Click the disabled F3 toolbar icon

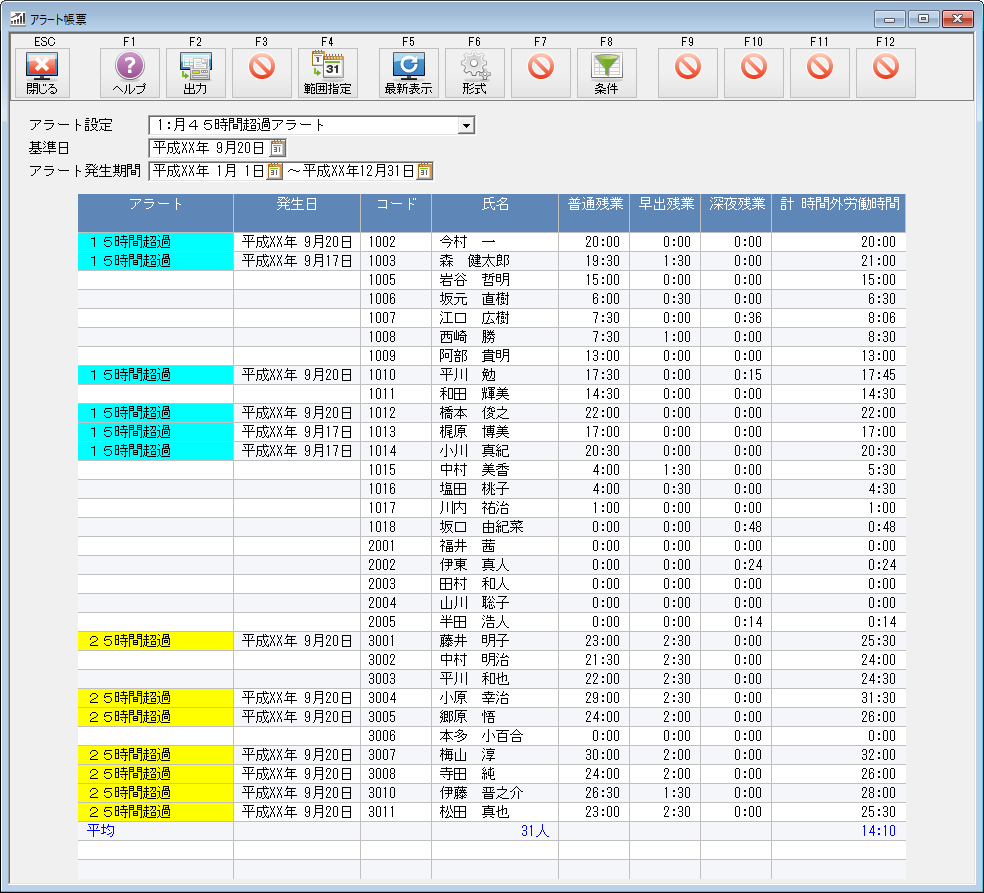(x=262, y=72)
